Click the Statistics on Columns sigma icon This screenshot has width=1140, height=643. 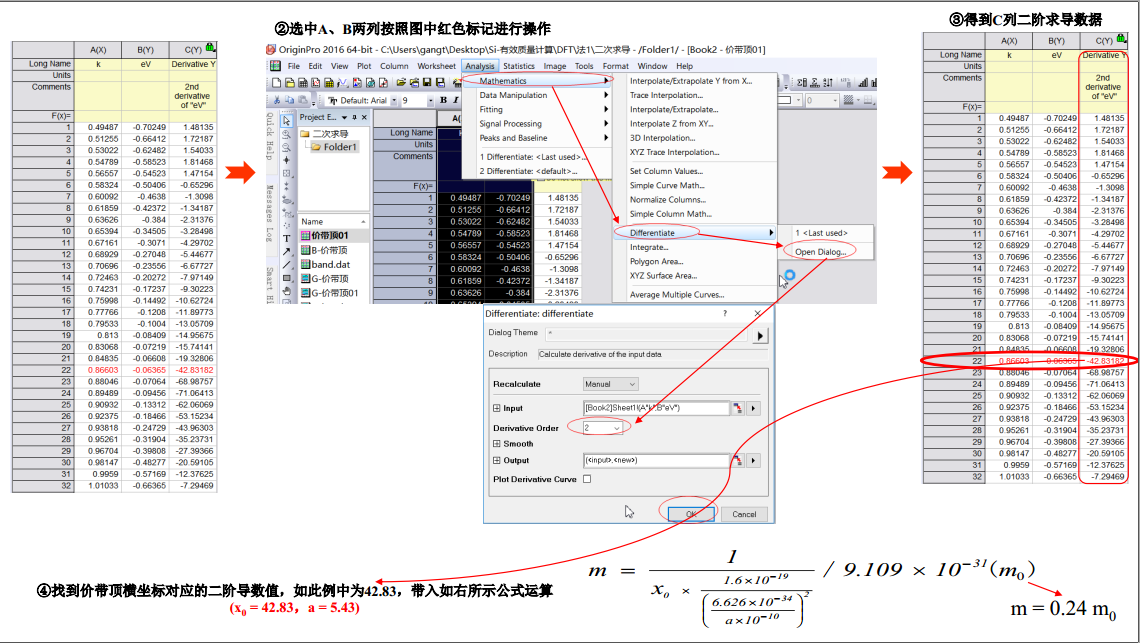click(802, 82)
